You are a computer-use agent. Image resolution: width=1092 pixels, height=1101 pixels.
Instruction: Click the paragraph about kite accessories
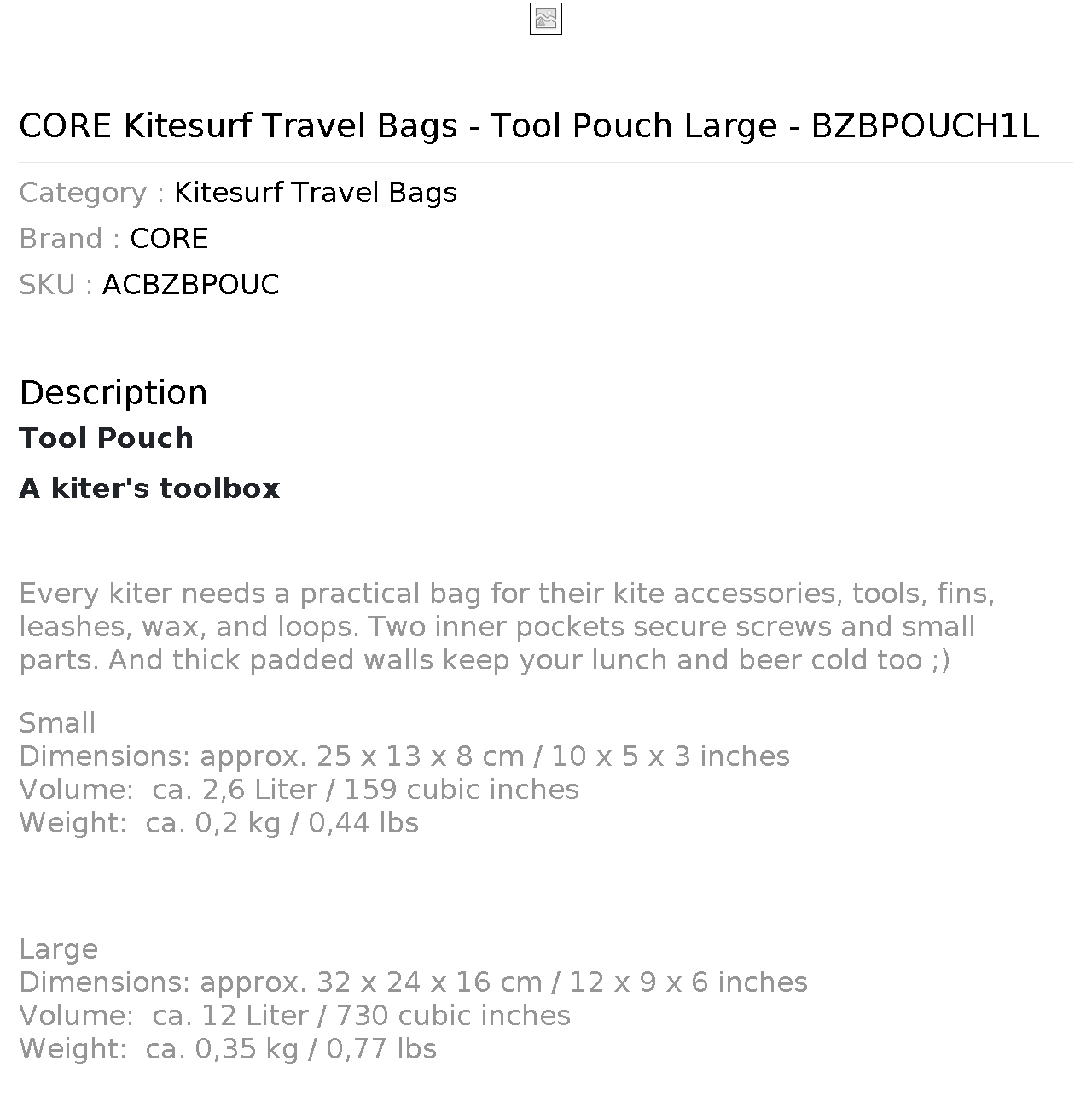click(507, 627)
